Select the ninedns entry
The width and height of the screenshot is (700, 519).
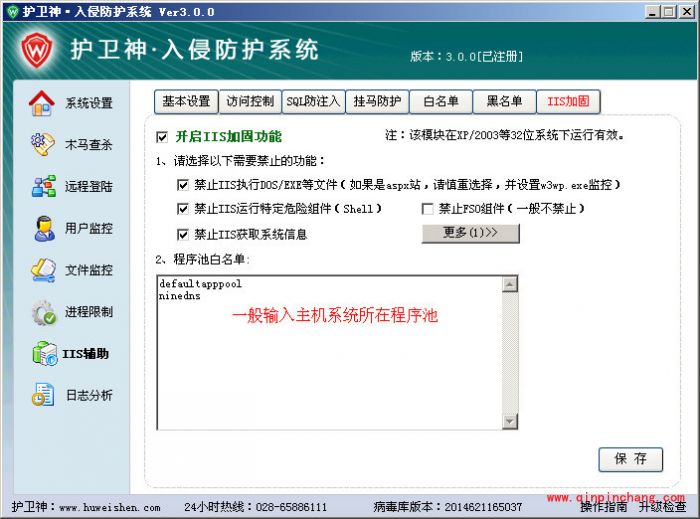[179, 295]
